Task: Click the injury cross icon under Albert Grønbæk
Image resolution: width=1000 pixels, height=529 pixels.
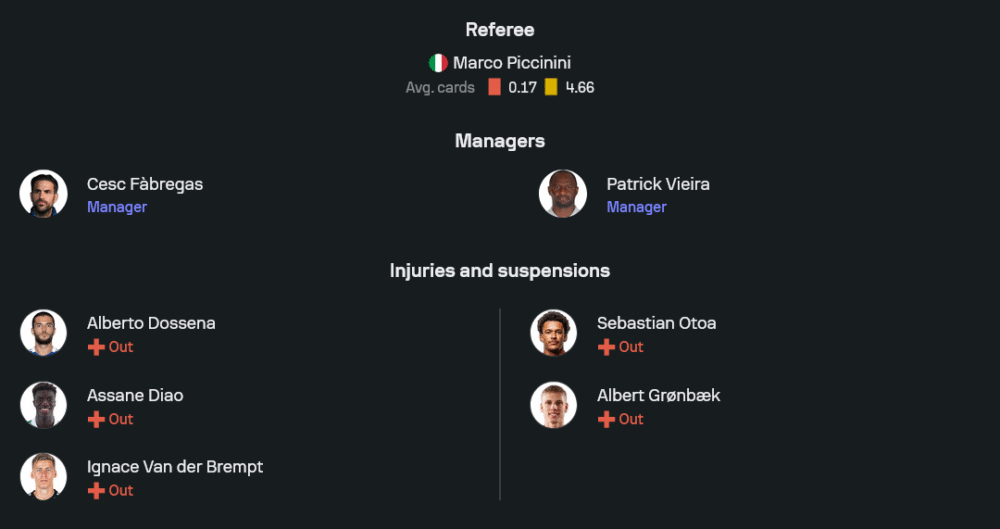Action: pos(606,419)
